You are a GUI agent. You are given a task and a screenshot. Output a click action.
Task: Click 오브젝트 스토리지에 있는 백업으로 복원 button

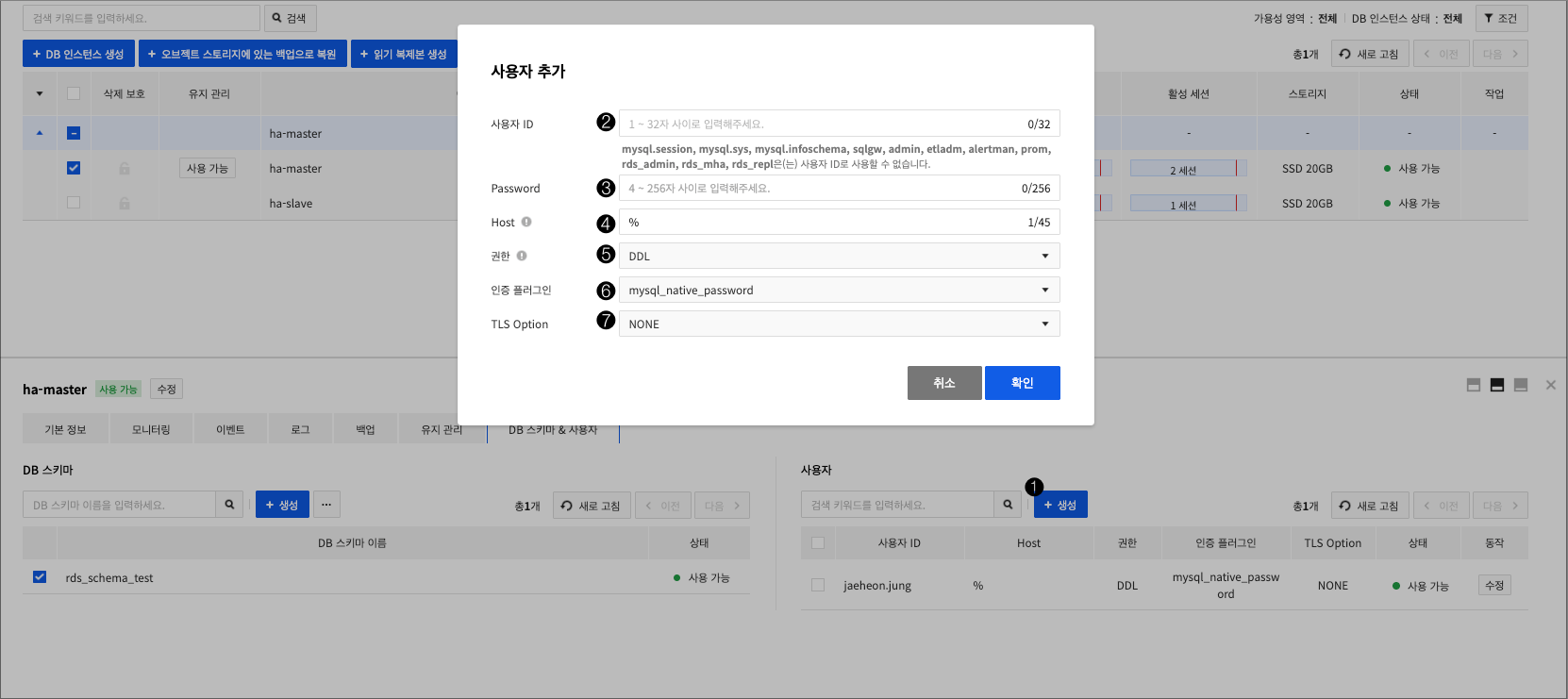coord(242,54)
